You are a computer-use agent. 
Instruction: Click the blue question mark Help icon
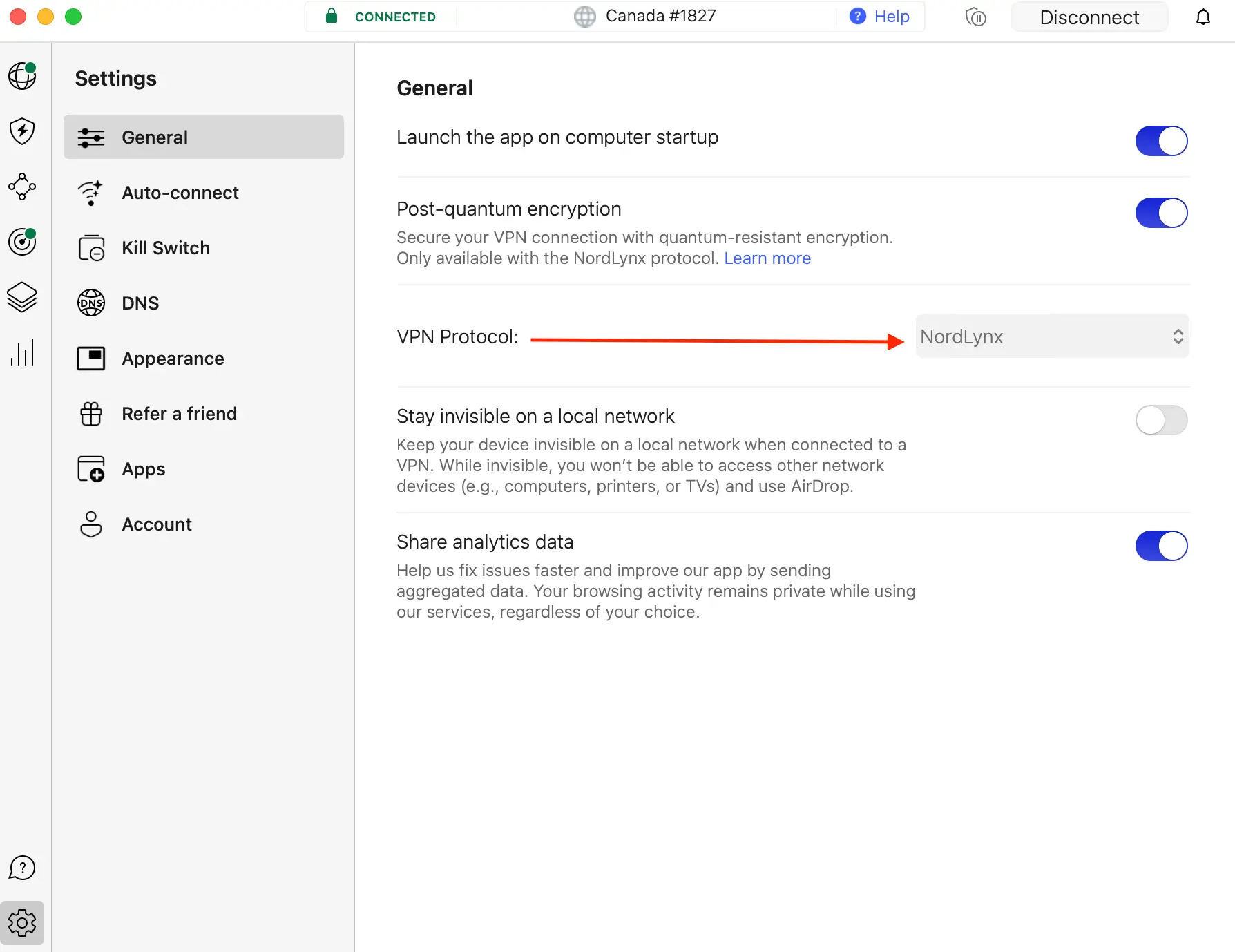pyautogui.click(x=858, y=16)
